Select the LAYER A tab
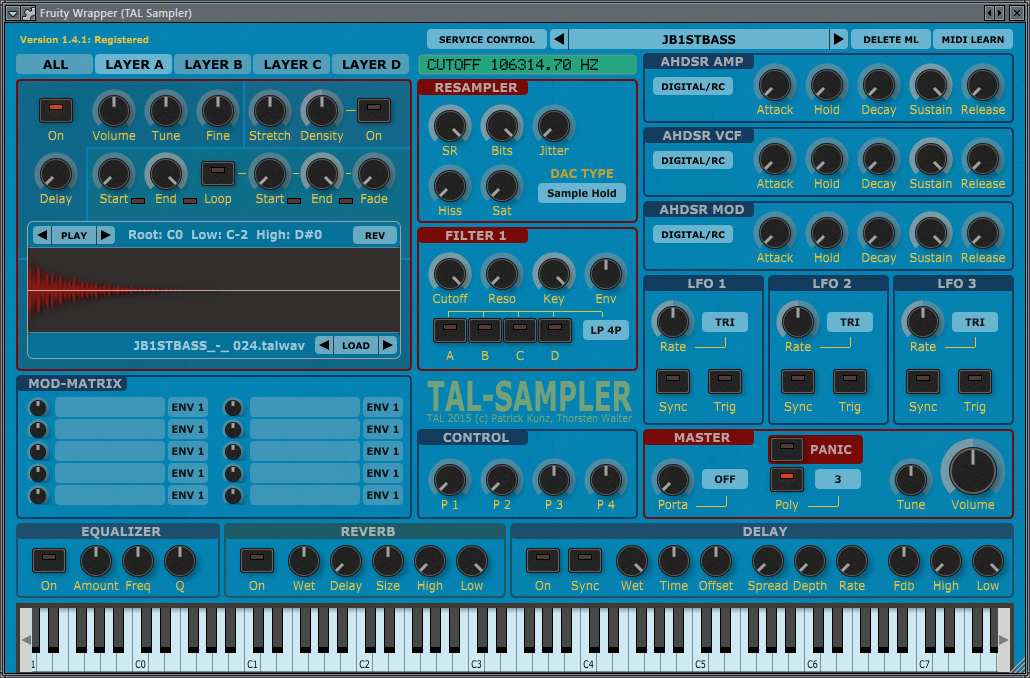1030x678 pixels. pyautogui.click(x=134, y=64)
